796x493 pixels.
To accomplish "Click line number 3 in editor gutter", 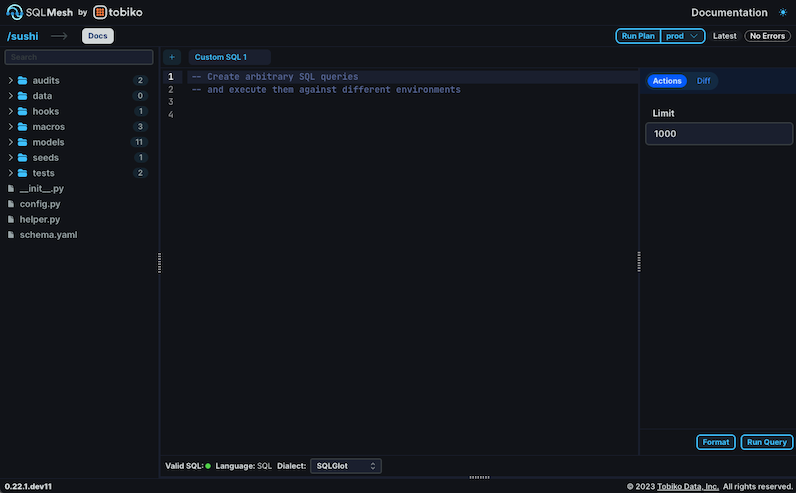I will pos(171,102).
